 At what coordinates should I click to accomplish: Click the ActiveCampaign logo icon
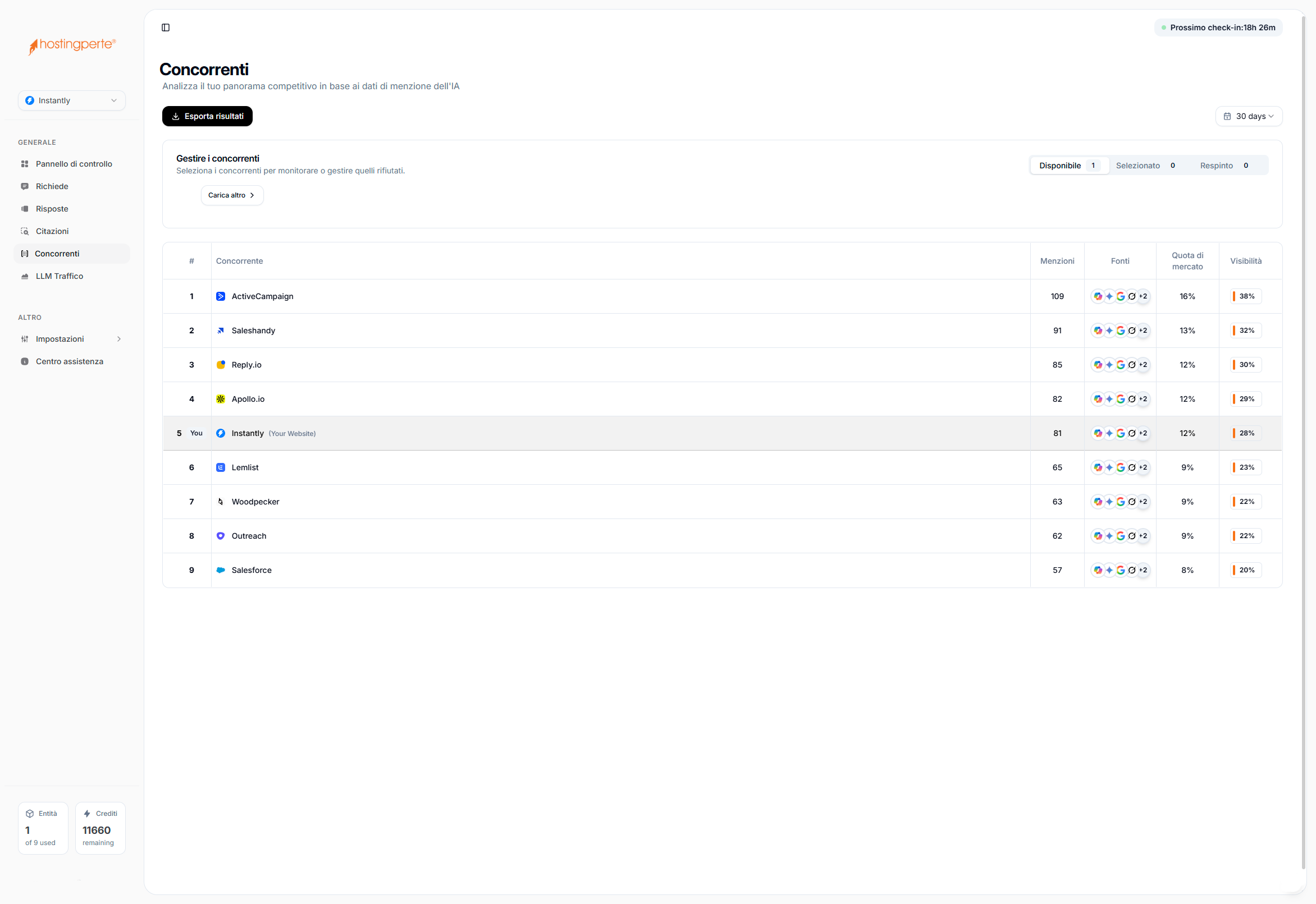tap(221, 296)
